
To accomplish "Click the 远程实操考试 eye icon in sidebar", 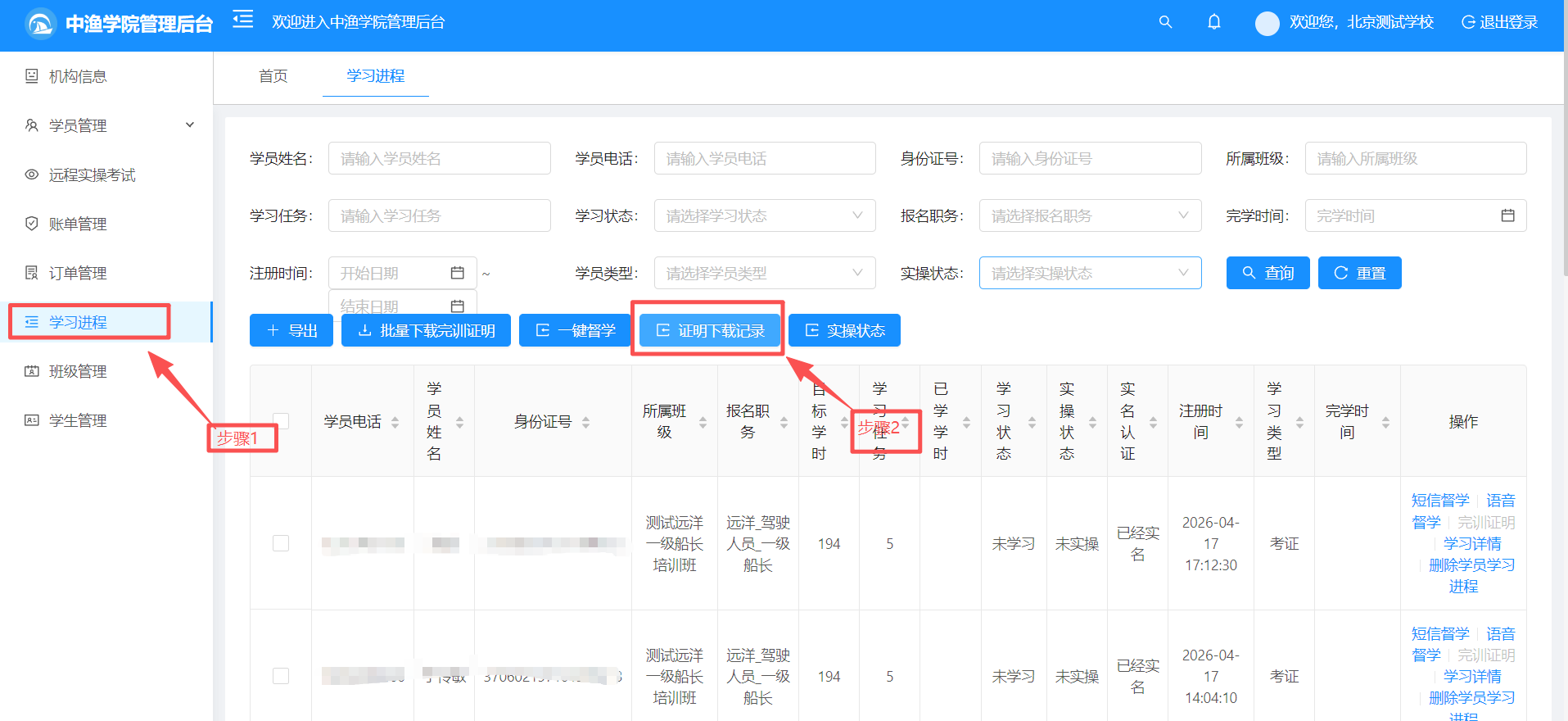I will point(32,175).
